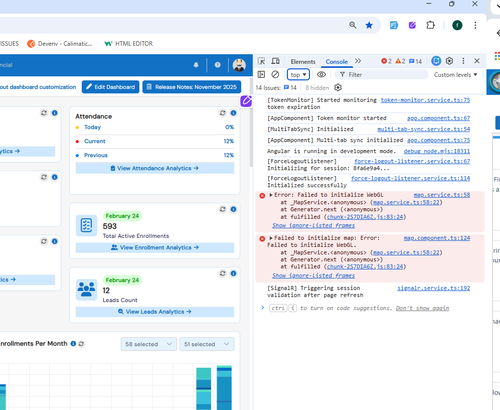Toggle the console sidebar panel
500x410 pixels.
[261, 75]
